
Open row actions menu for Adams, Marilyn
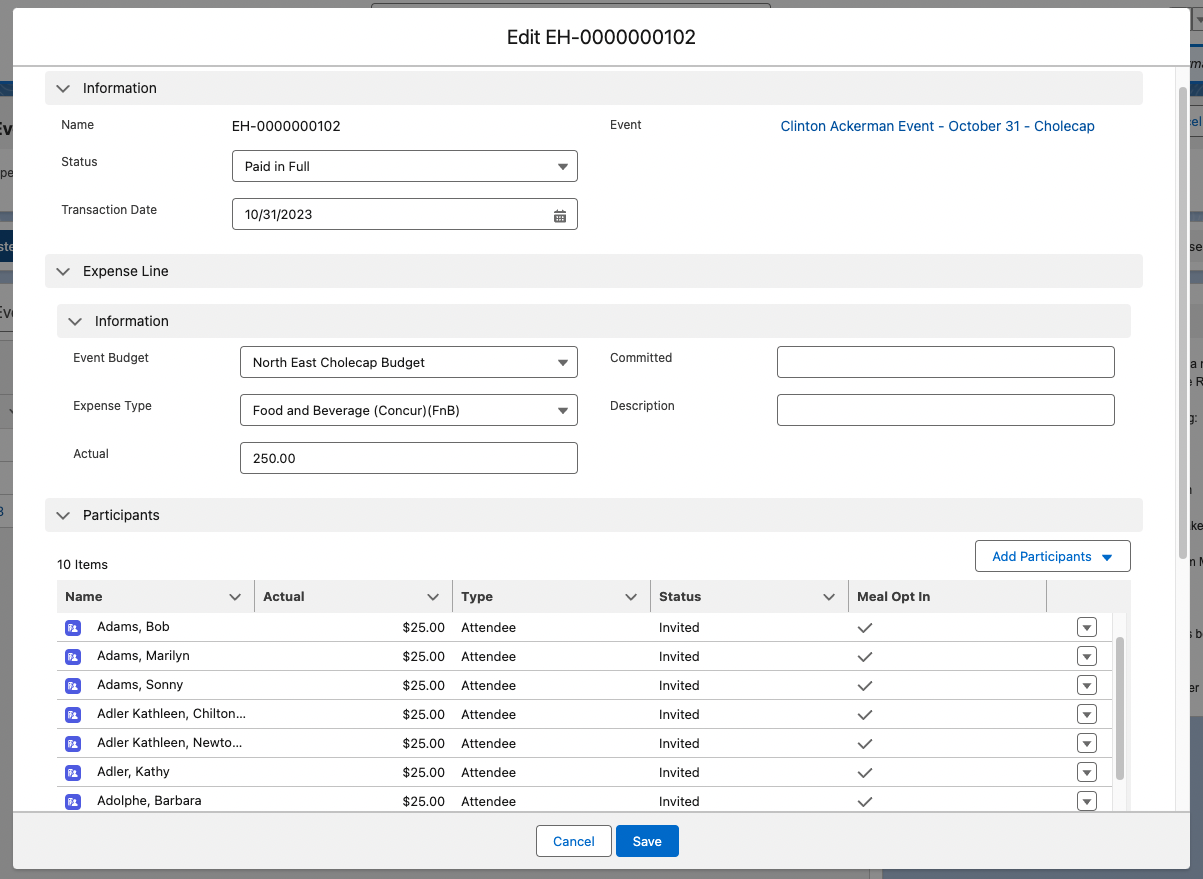point(1087,657)
